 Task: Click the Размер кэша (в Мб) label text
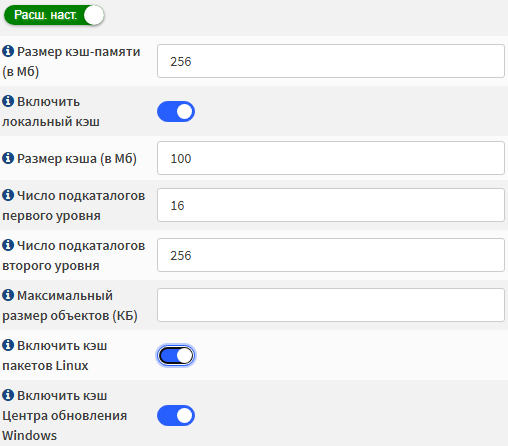pos(77,159)
